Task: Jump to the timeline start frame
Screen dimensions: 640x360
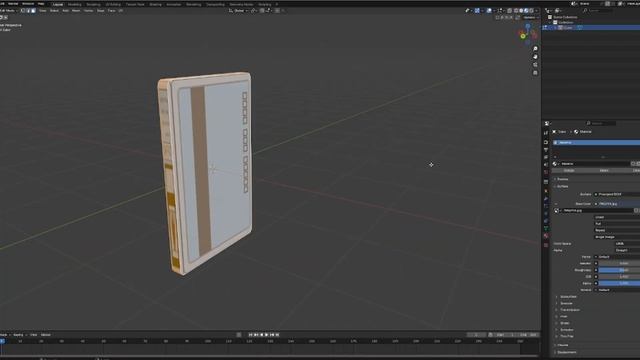Action: [x=251, y=335]
